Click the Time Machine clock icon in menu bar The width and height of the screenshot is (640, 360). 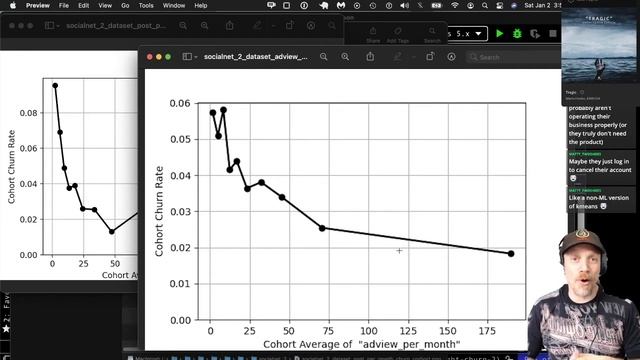(x=373, y=6)
